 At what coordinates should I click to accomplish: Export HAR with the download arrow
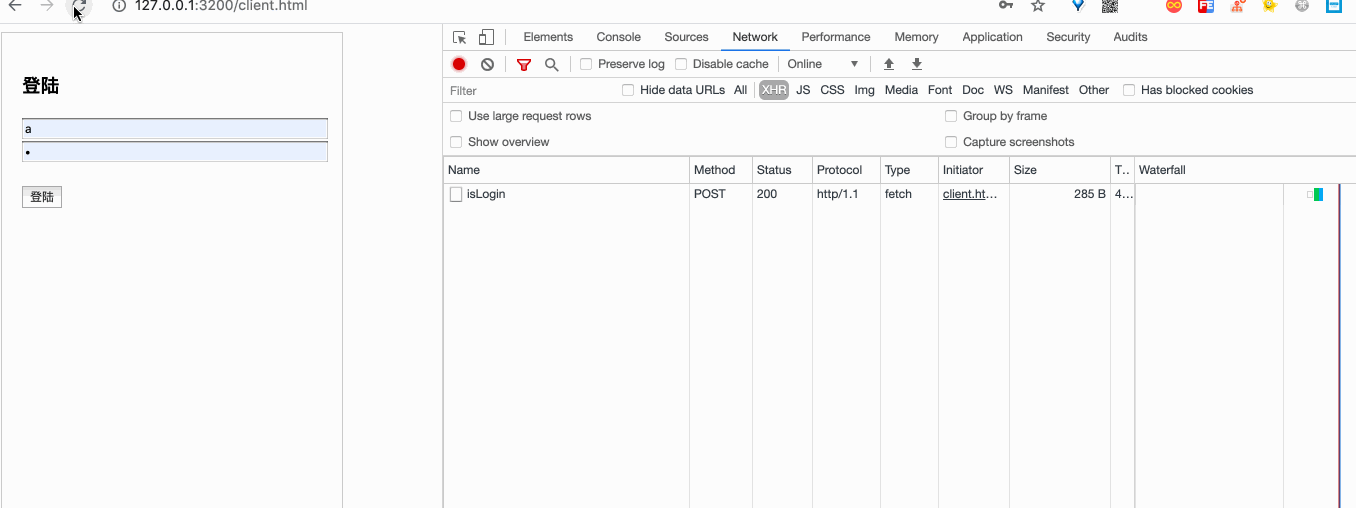coord(917,64)
